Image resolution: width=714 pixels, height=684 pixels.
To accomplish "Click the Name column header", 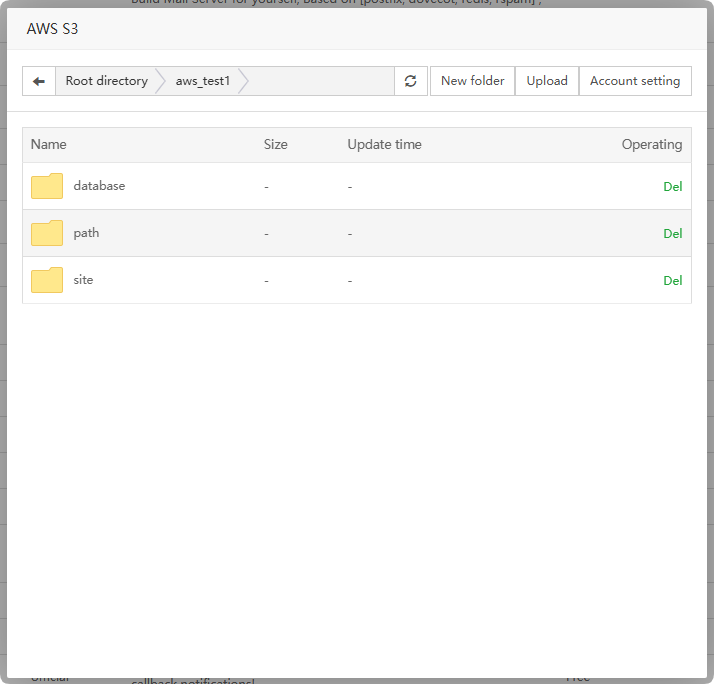I will coord(47,145).
